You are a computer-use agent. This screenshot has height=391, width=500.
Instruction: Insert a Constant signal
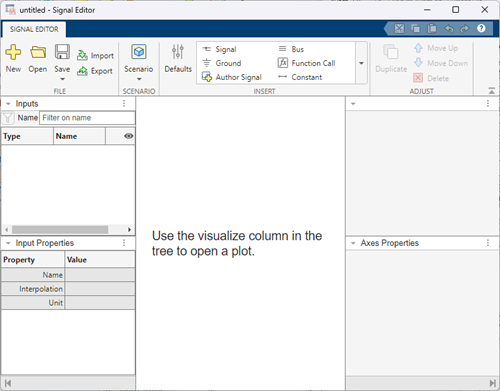[300, 77]
